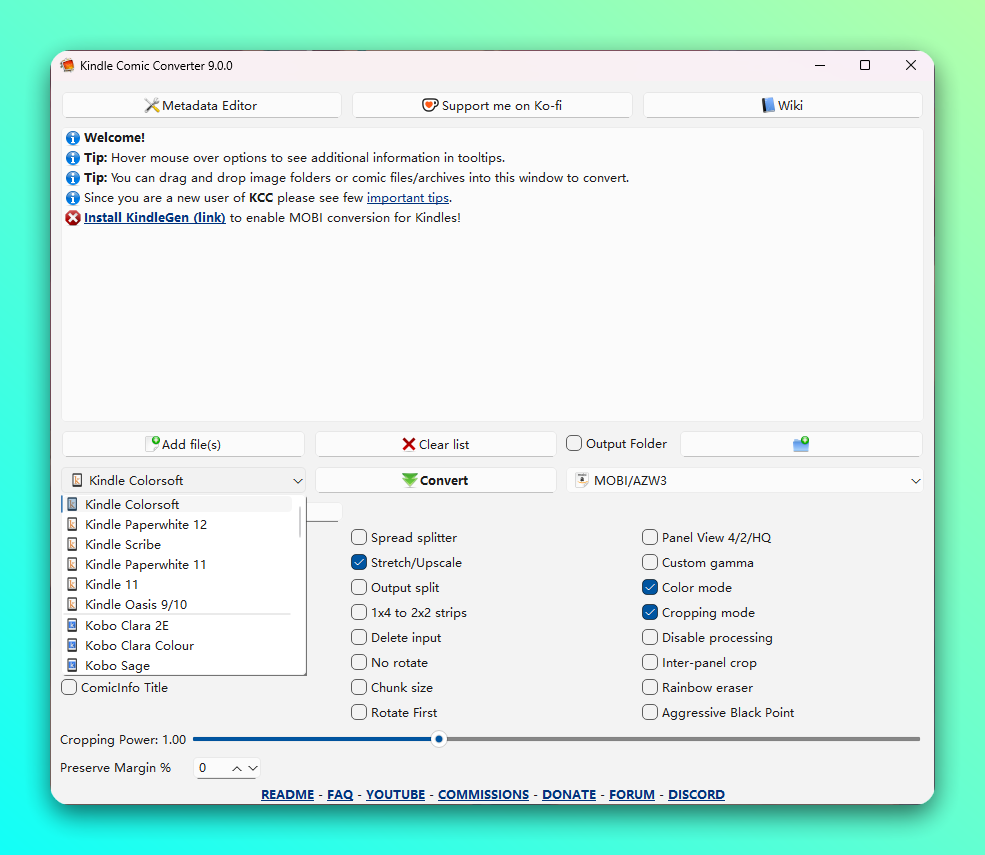985x855 pixels.
Task: Enable the Spread splitter checkbox
Action: click(359, 538)
